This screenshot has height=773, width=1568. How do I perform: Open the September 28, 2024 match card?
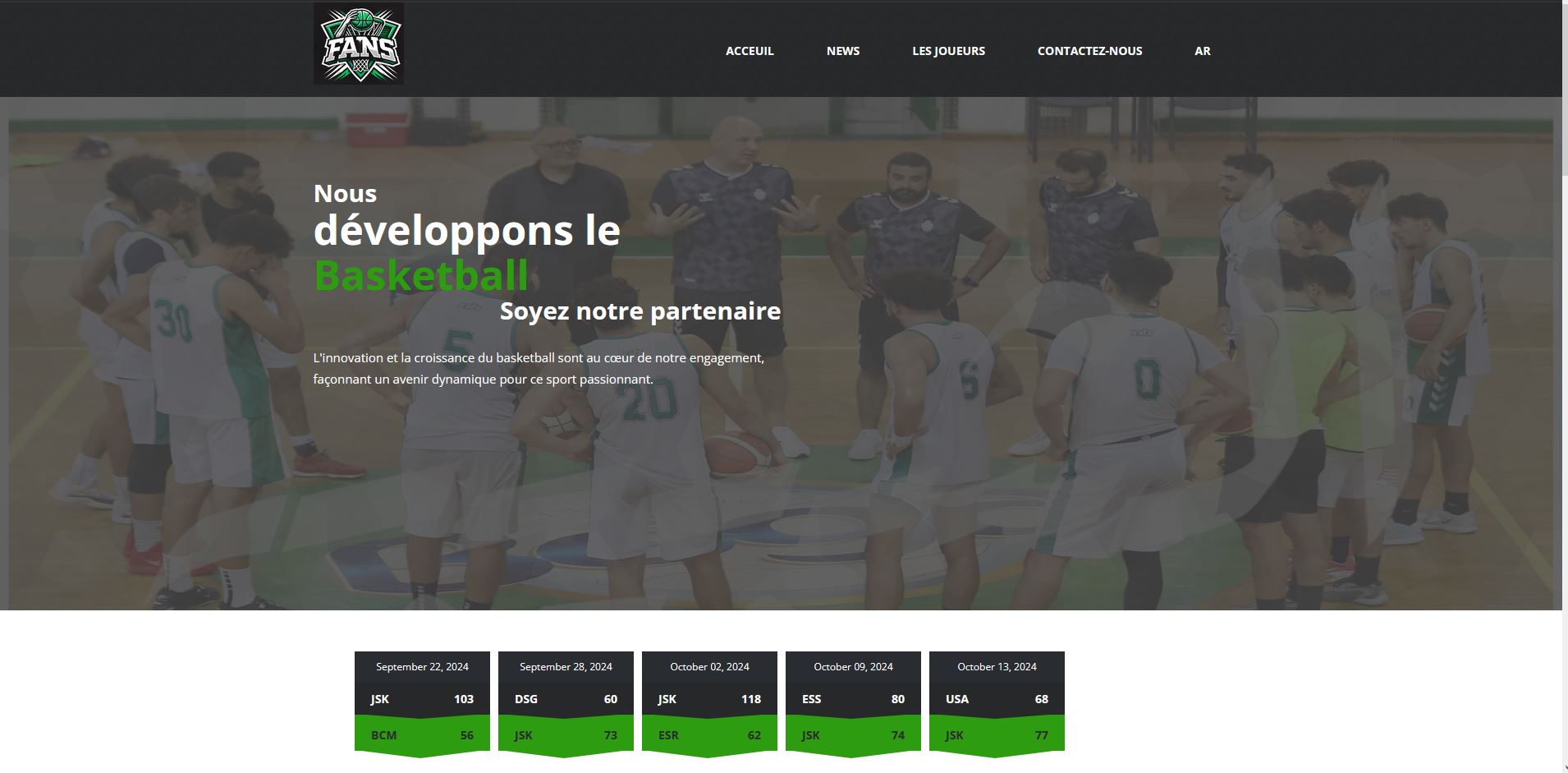(x=566, y=704)
